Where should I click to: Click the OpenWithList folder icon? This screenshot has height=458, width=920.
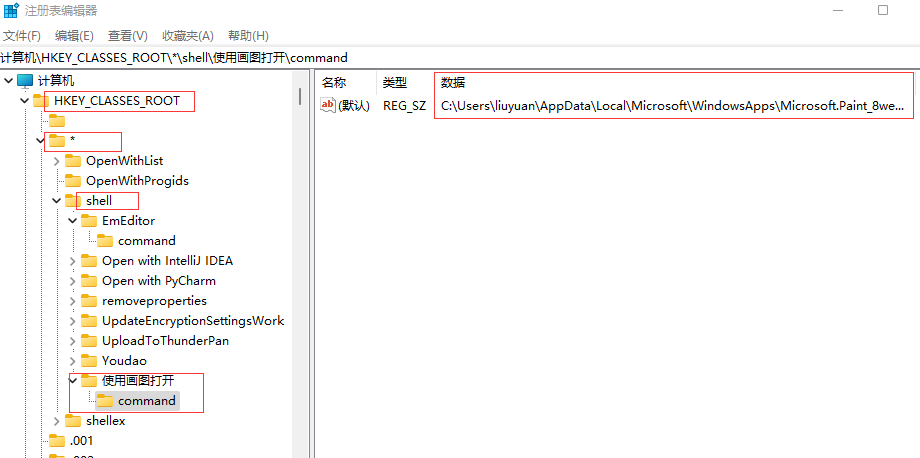pos(73,161)
